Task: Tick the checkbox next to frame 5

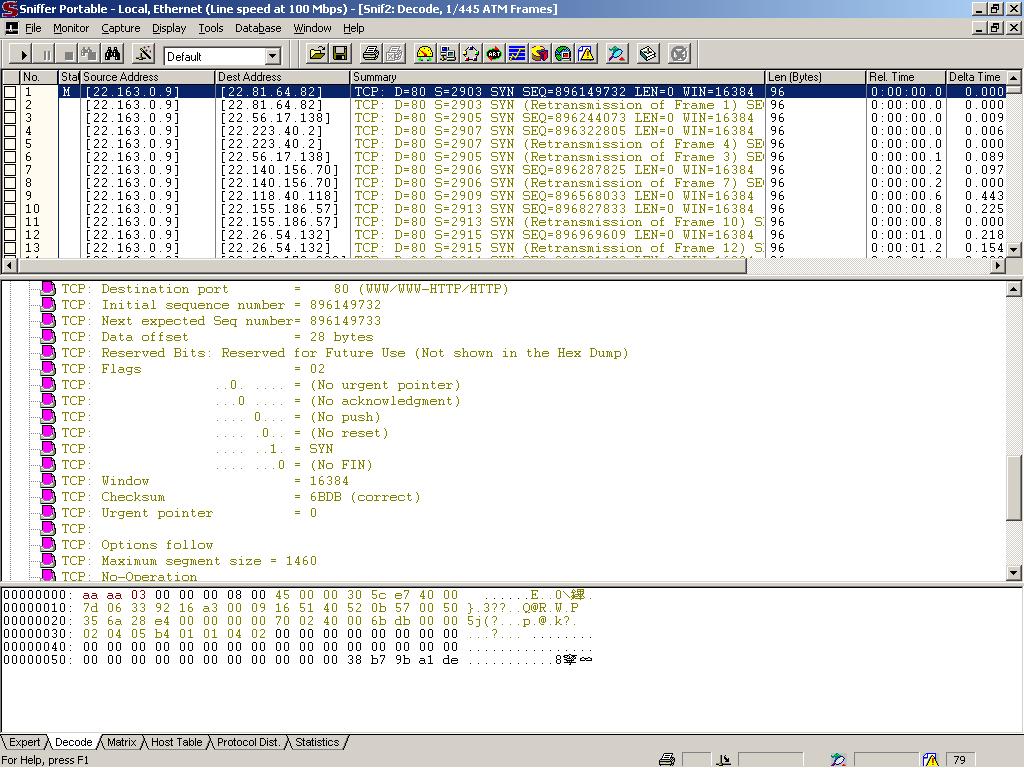Action: pyautogui.click(x=10, y=144)
